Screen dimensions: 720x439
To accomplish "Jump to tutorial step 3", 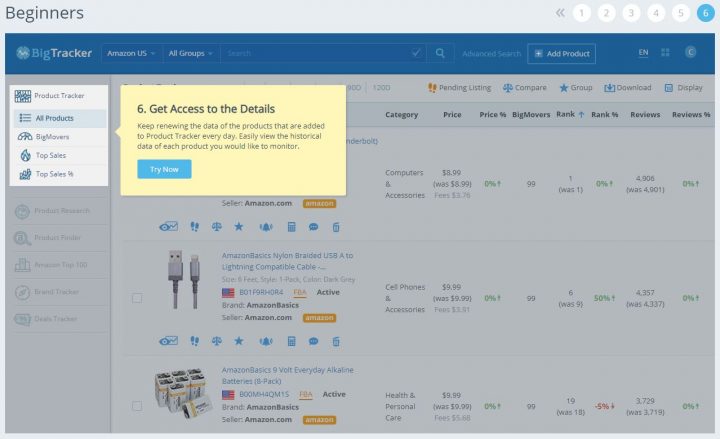I will 631,13.
